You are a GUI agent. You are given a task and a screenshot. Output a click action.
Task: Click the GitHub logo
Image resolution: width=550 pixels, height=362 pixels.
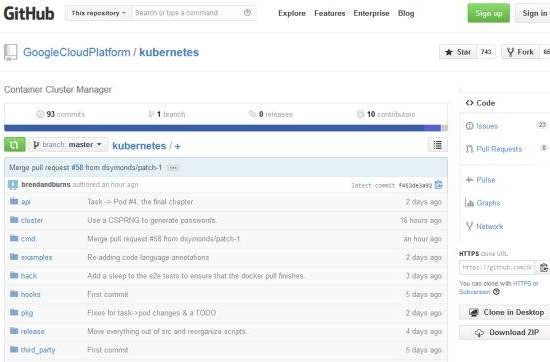(29, 14)
